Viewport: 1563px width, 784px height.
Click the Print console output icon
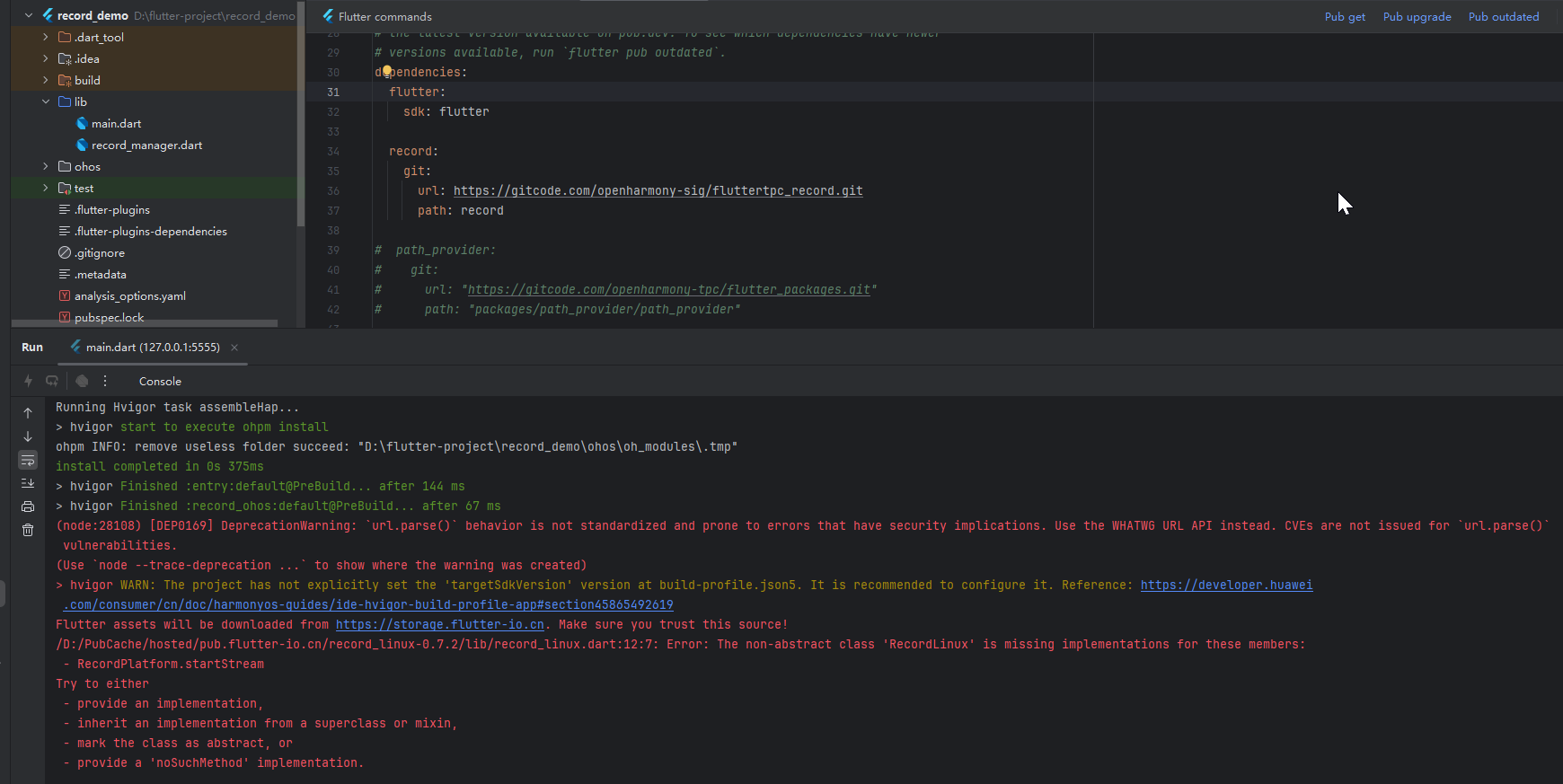(28, 507)
